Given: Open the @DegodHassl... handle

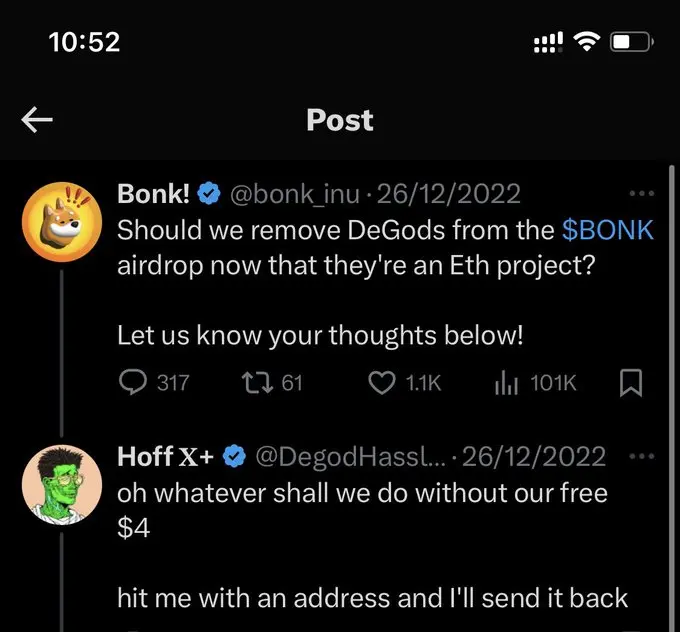Looking at the screenshot, I should 350,456.
